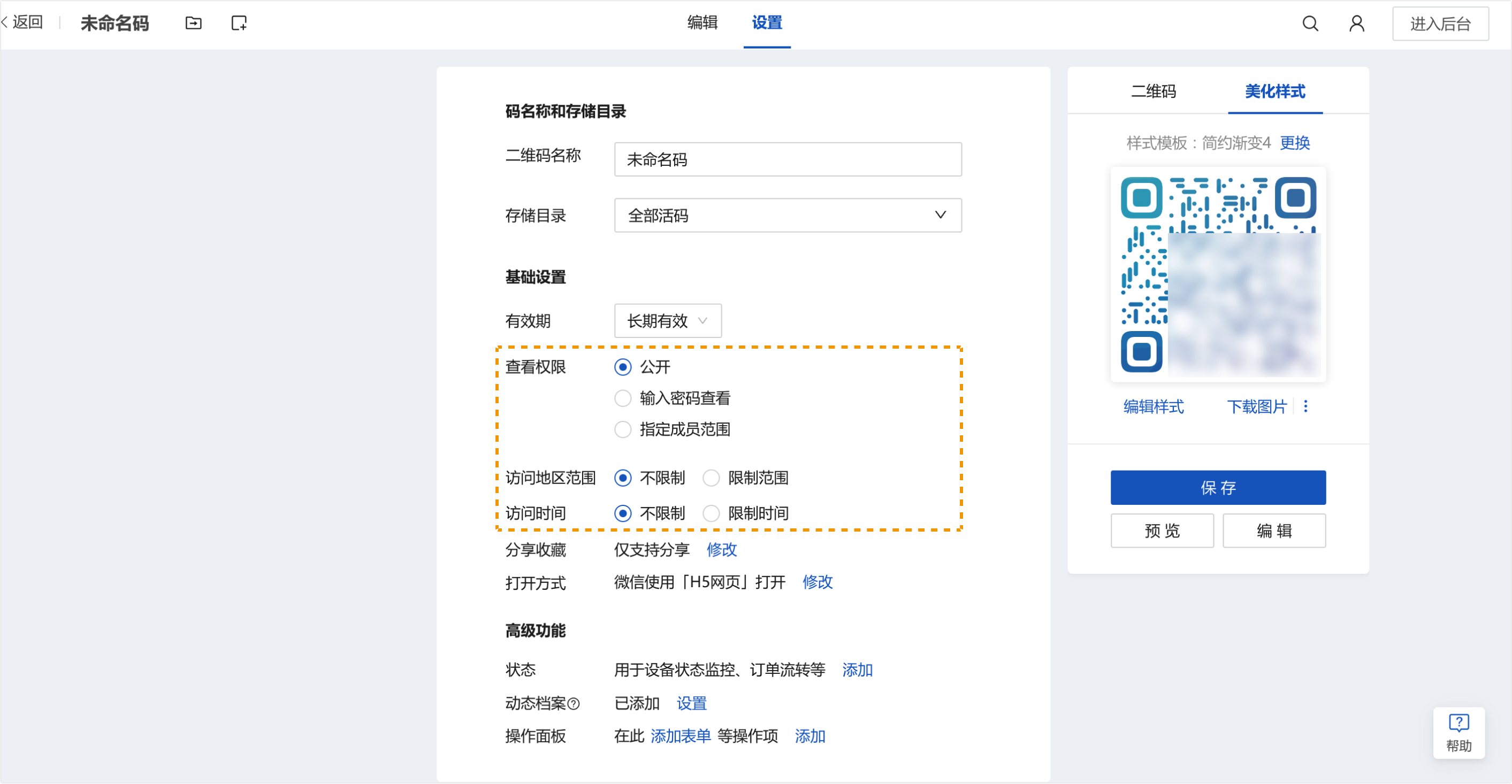1512x784 pixels.
Task: Go back using the 返回 arrow
Action: [22, 22]
